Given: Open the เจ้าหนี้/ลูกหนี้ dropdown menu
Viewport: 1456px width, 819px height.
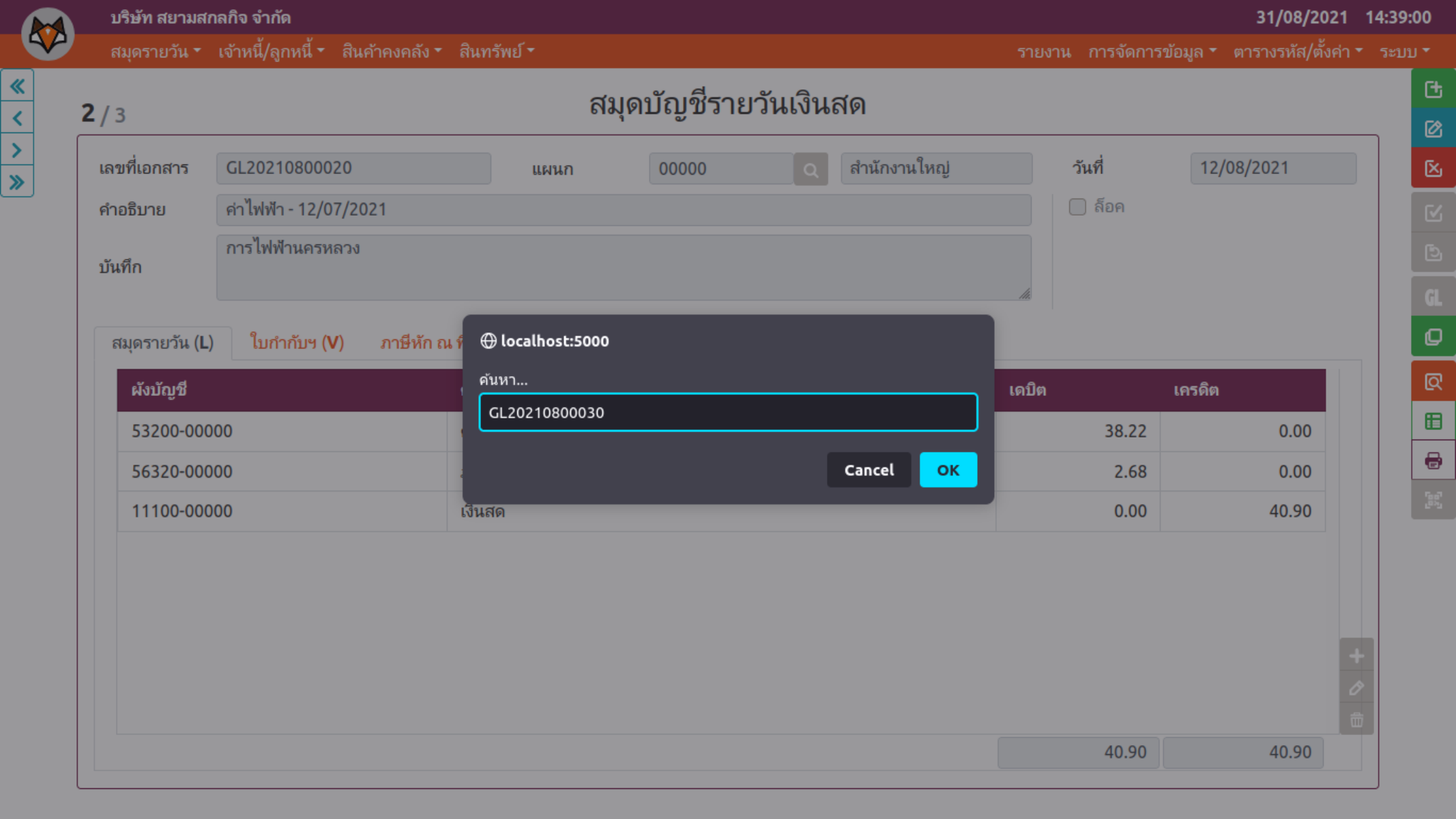Looking at the screenshot, I should tap(272, 51).
